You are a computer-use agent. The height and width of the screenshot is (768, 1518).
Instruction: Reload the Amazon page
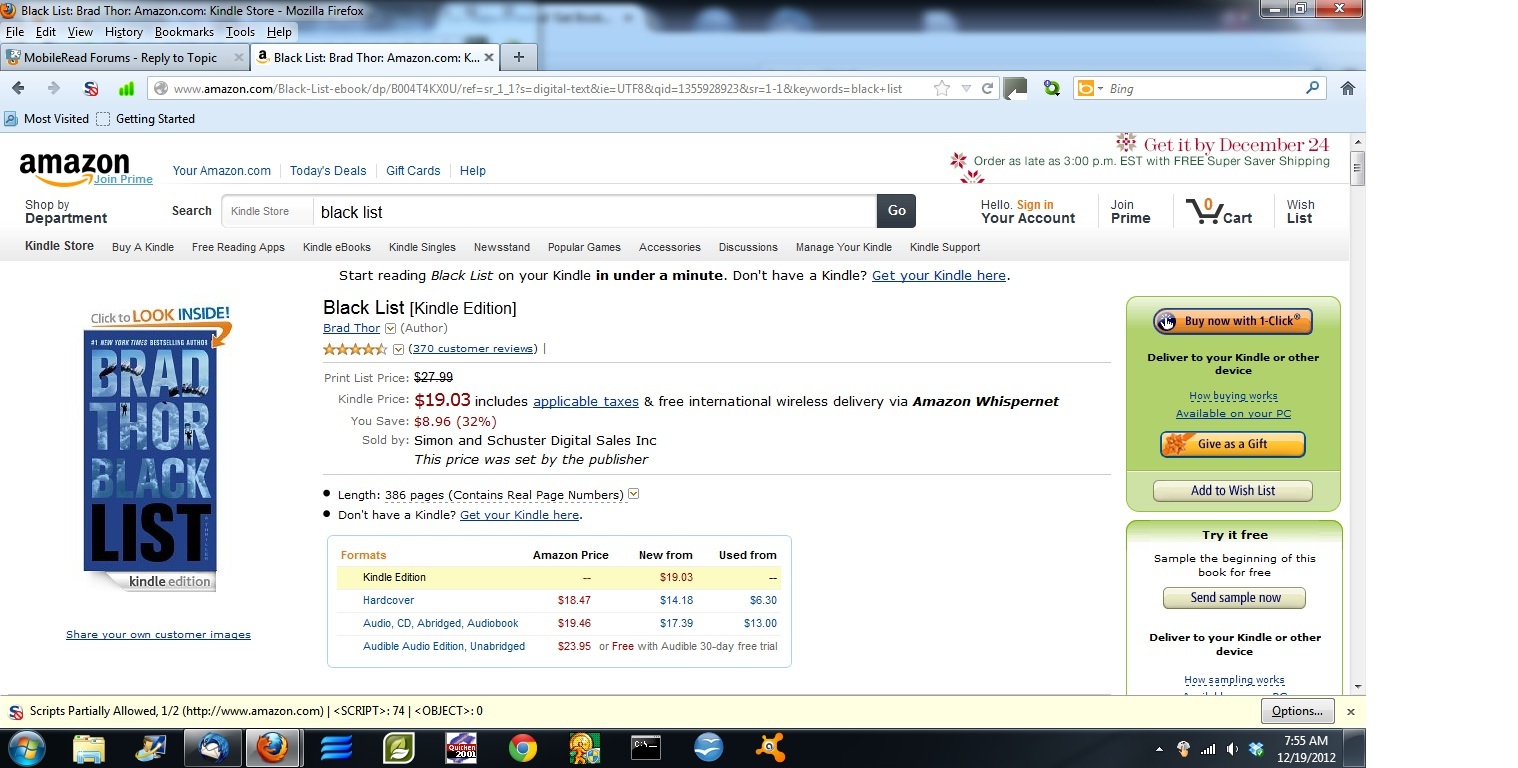point(987,89)
